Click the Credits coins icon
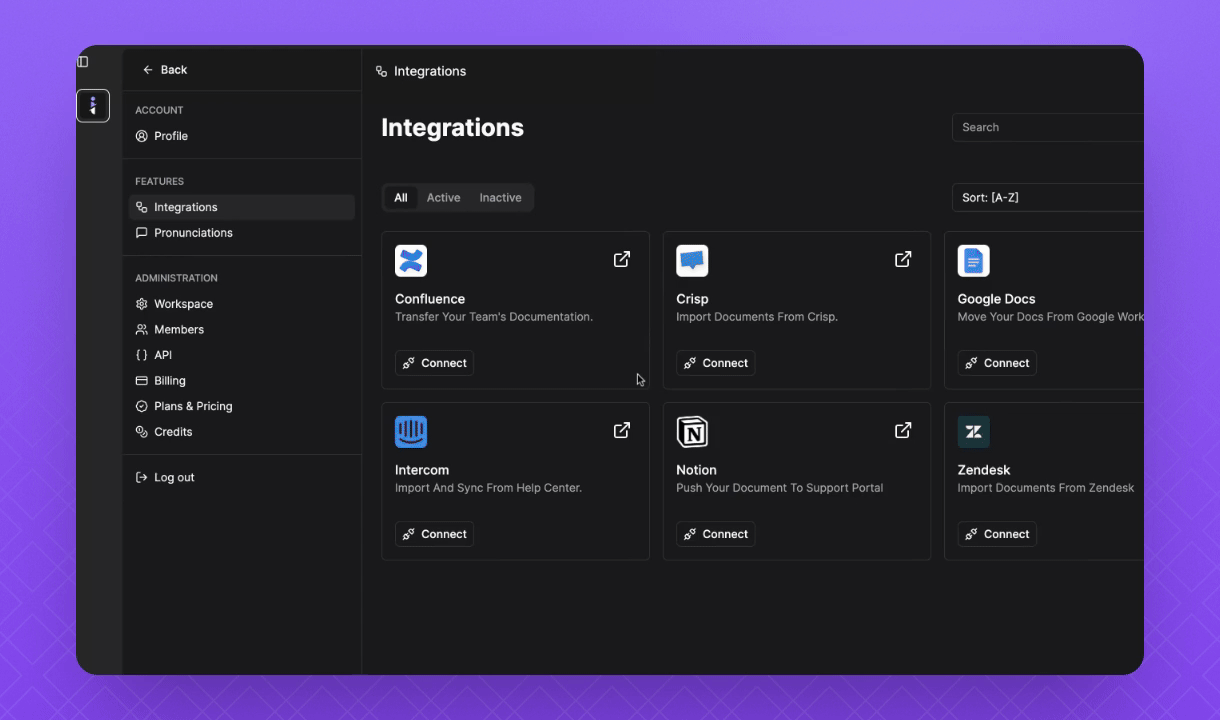The height and width of the screenshot is (720, 1220). (142, 432)
